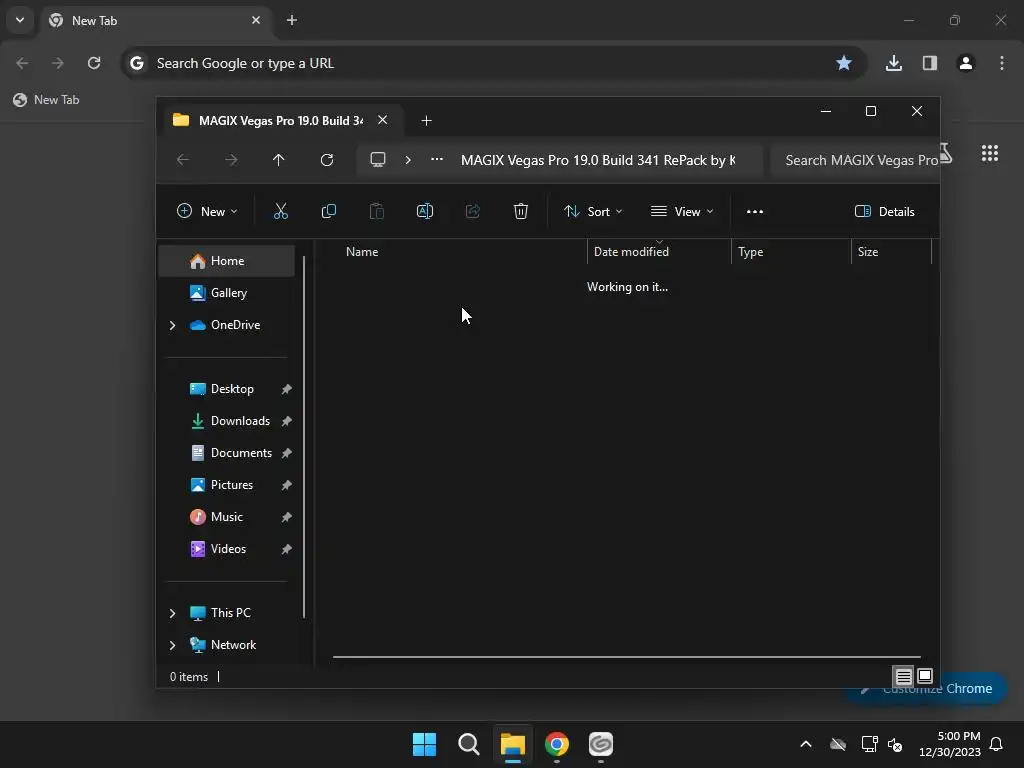This screenshot has width=1024, height=768.
Task: Click the PC monitor icon in address bar
Action: [x=377, y=159]
